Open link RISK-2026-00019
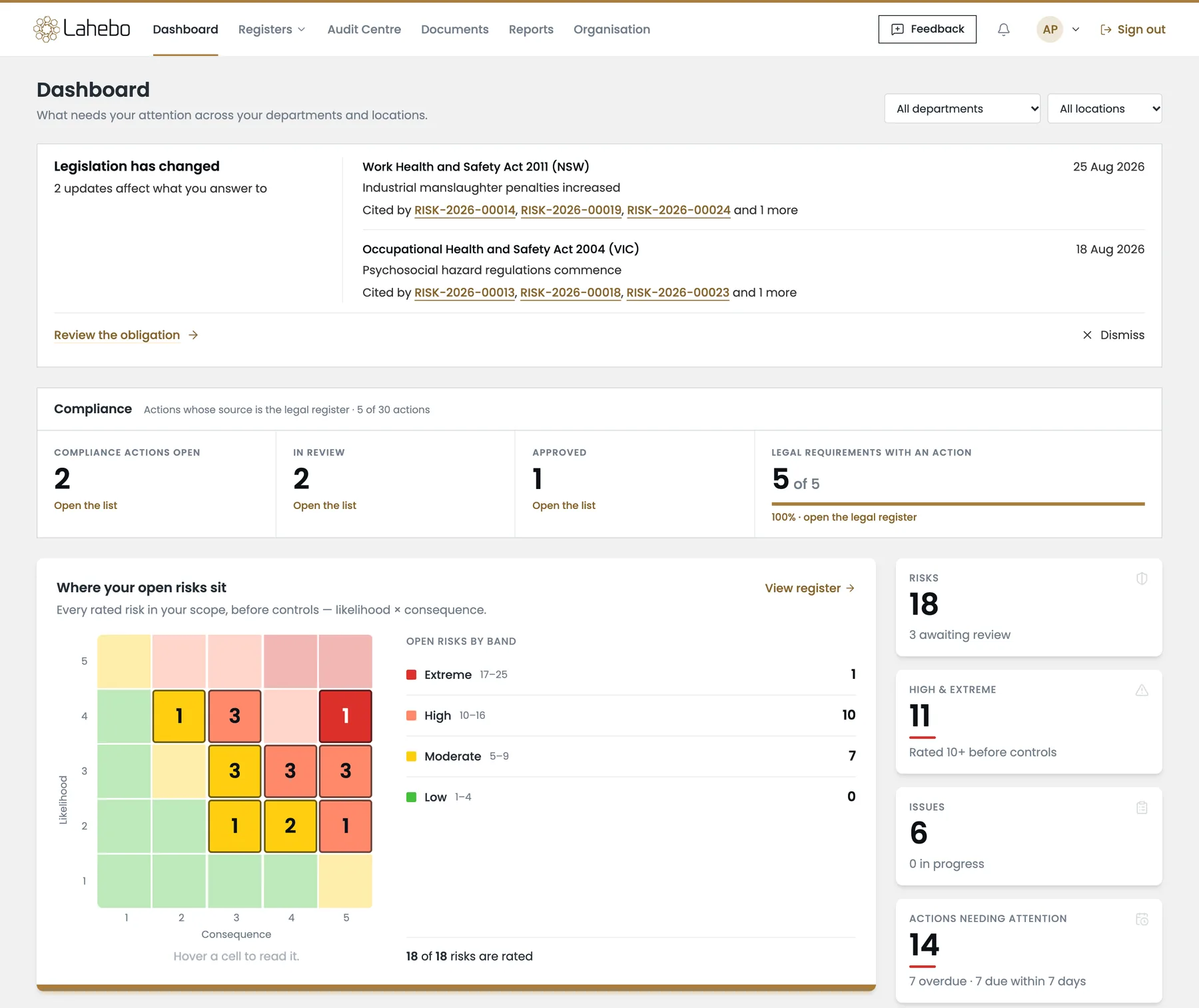The width and height of the screenshot is (1199, 1008). pos(571,210)
